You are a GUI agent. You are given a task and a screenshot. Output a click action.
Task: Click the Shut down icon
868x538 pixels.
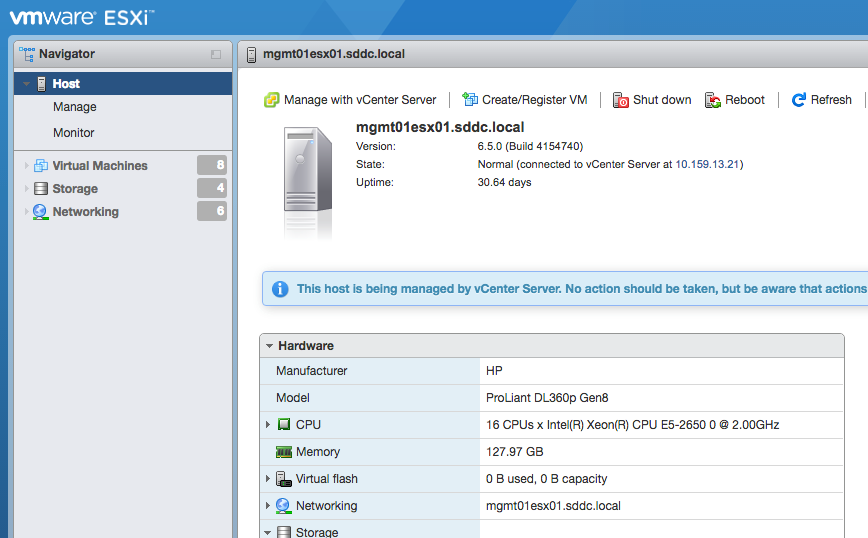pos(621,100)
